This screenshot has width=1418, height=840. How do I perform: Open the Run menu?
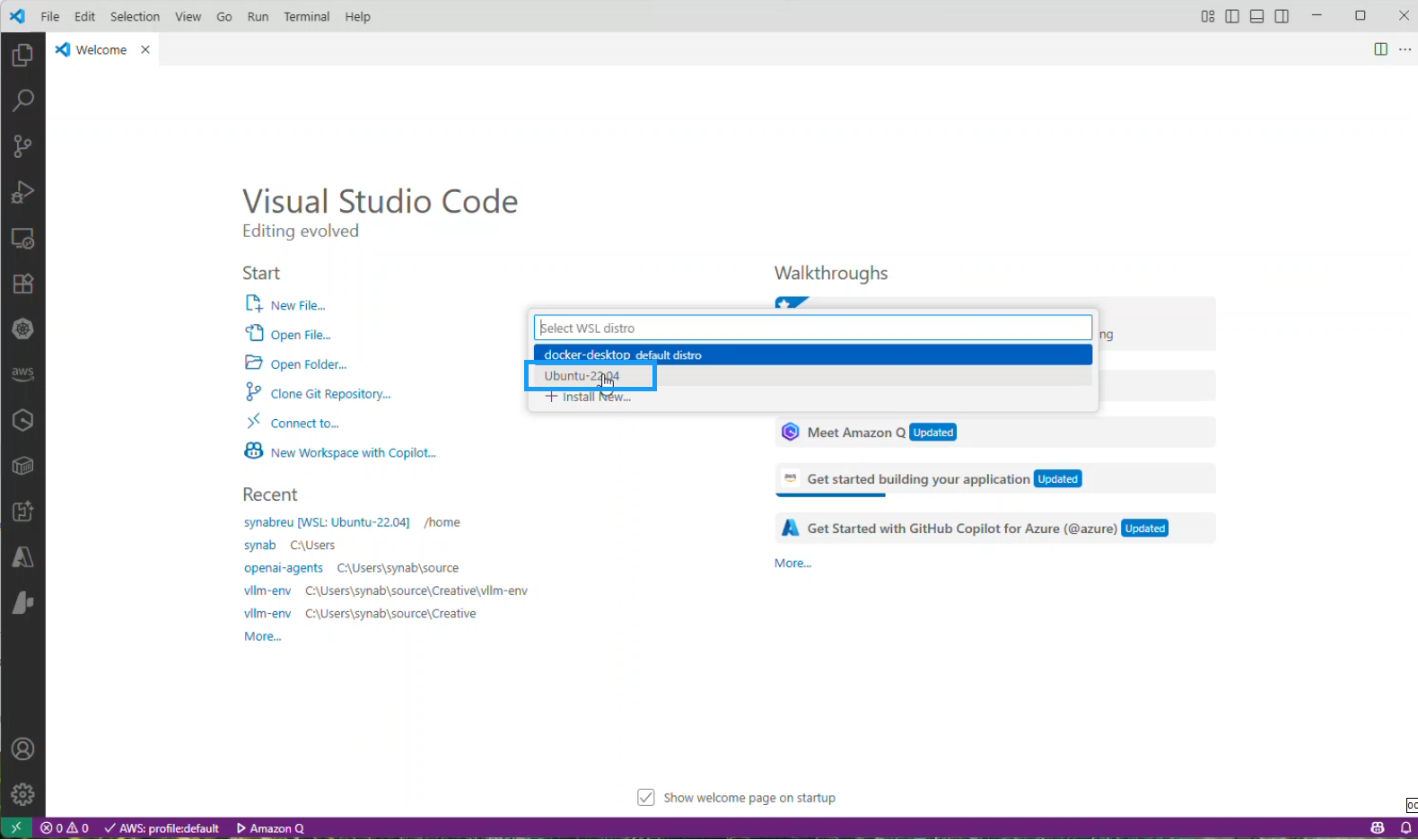coord(258,16)
